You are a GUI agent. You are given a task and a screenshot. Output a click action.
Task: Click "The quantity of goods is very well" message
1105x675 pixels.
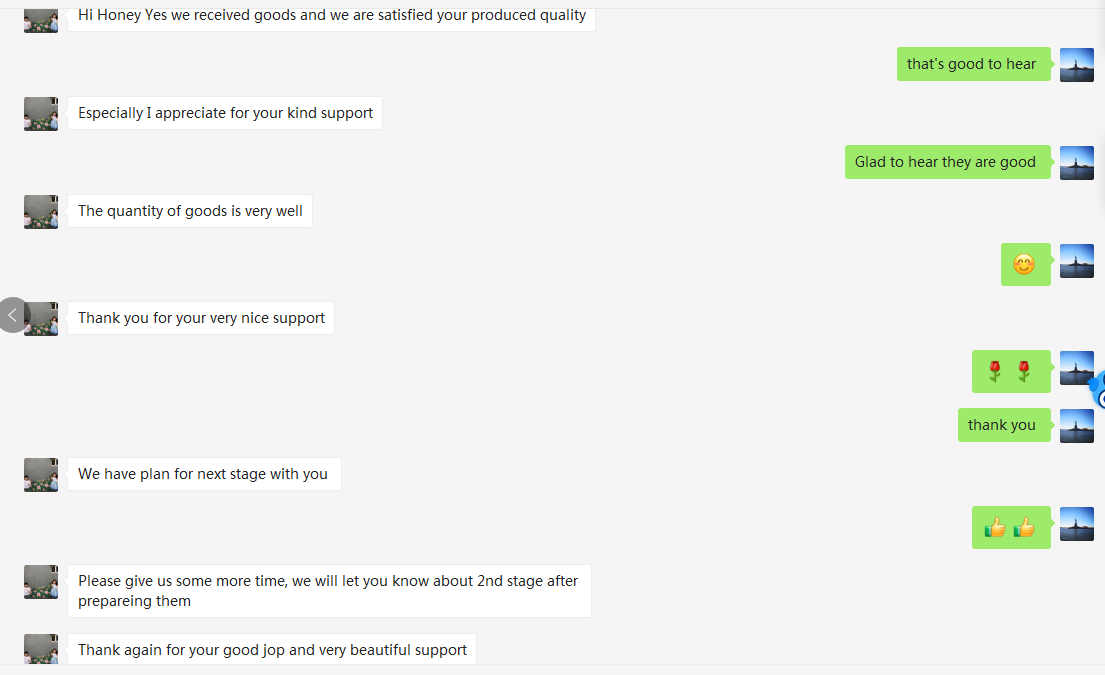click(x=190, y=211)
